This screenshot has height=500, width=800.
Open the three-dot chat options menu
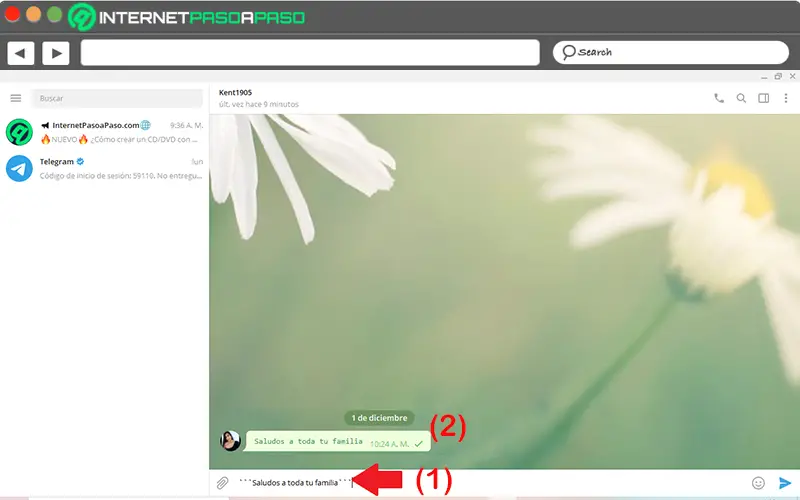tap(786, 98)
